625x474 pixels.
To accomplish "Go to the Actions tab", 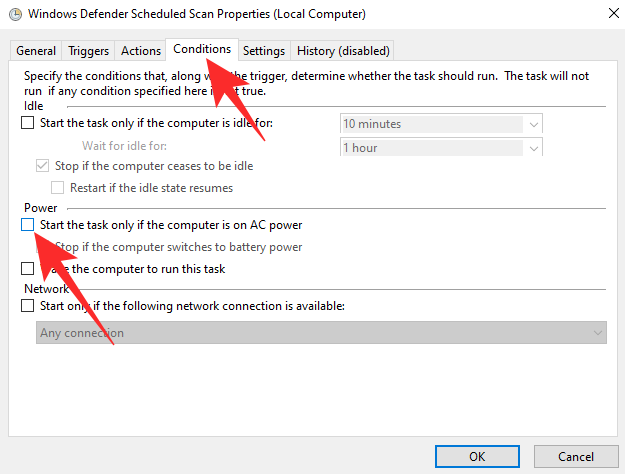I will 141,51.
